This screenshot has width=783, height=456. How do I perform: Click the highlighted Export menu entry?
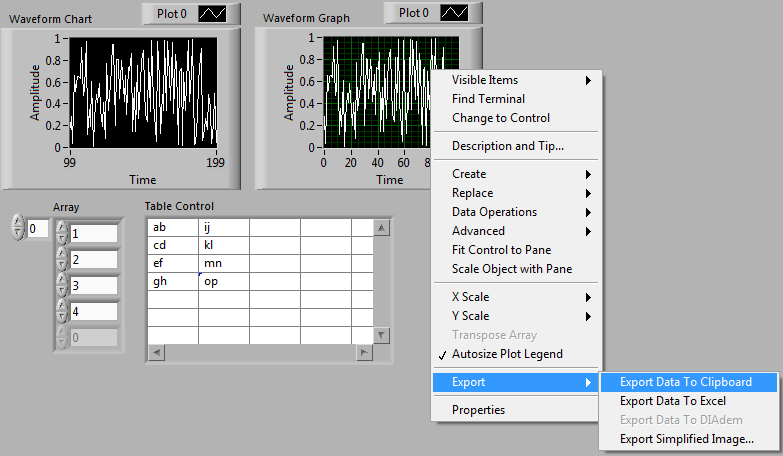[516, 382]
